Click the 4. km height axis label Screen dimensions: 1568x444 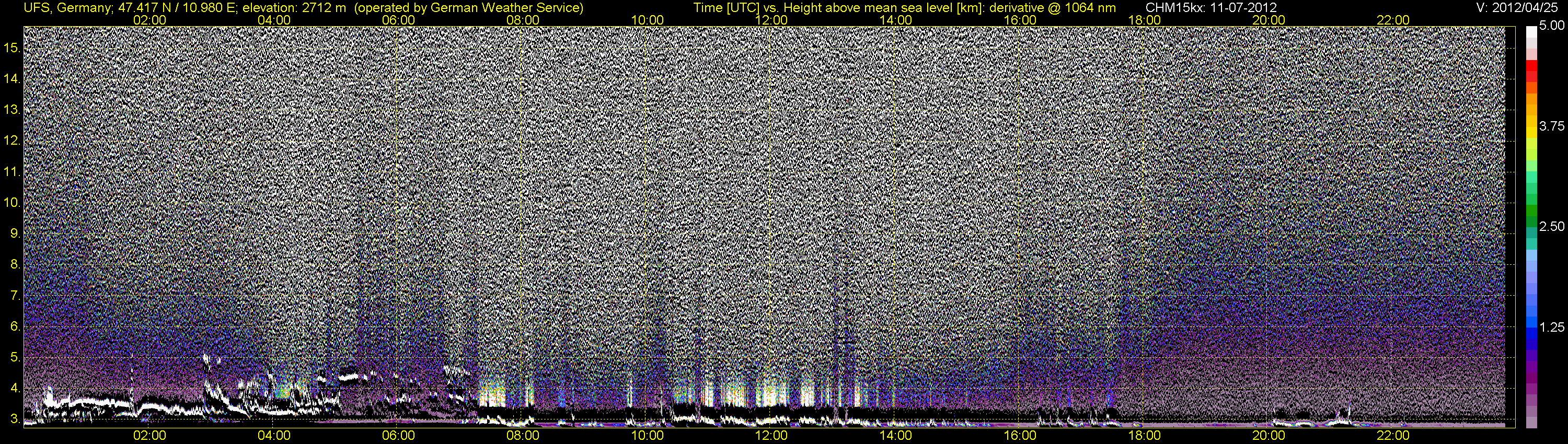(x=16, y=389)
